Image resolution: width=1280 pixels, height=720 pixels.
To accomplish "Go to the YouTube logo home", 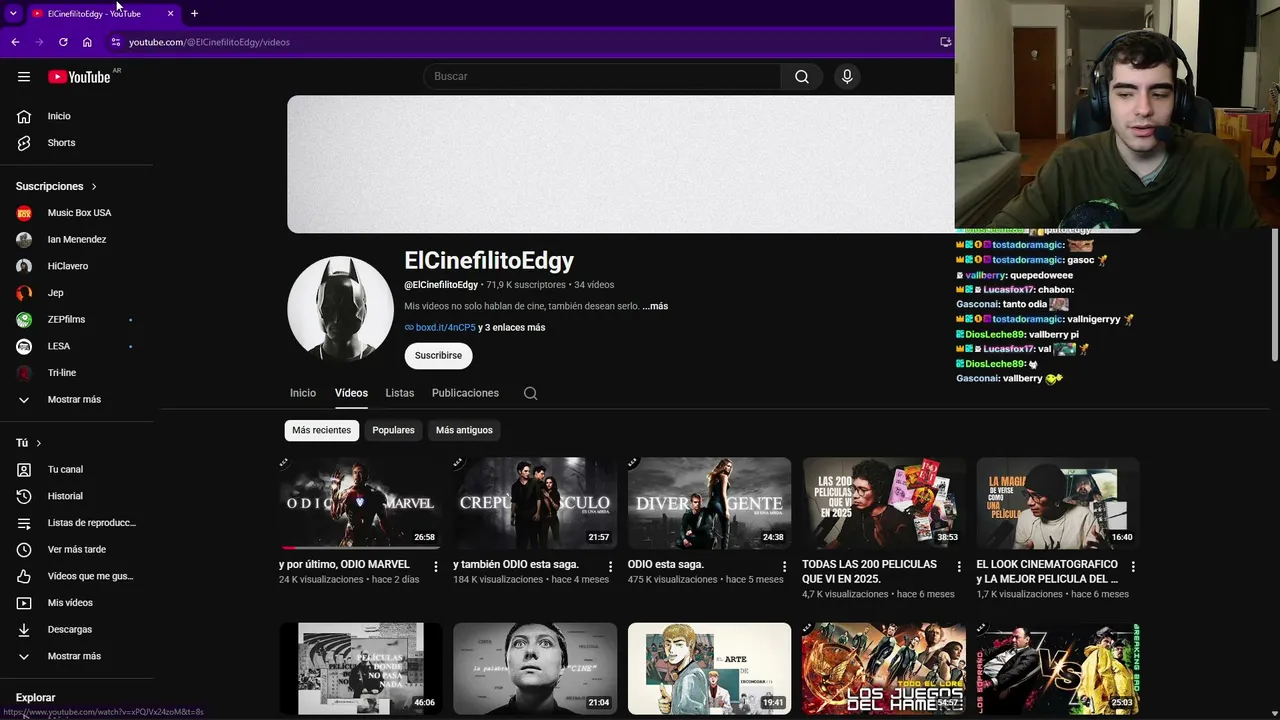I will coord(79,77).
